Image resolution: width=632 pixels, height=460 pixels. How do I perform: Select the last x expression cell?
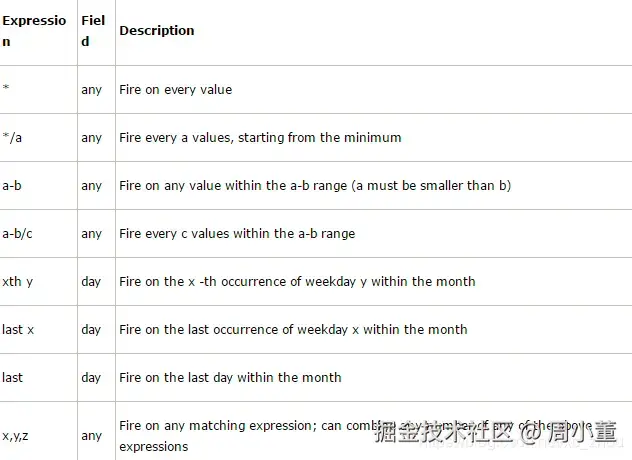coord(18,330)
